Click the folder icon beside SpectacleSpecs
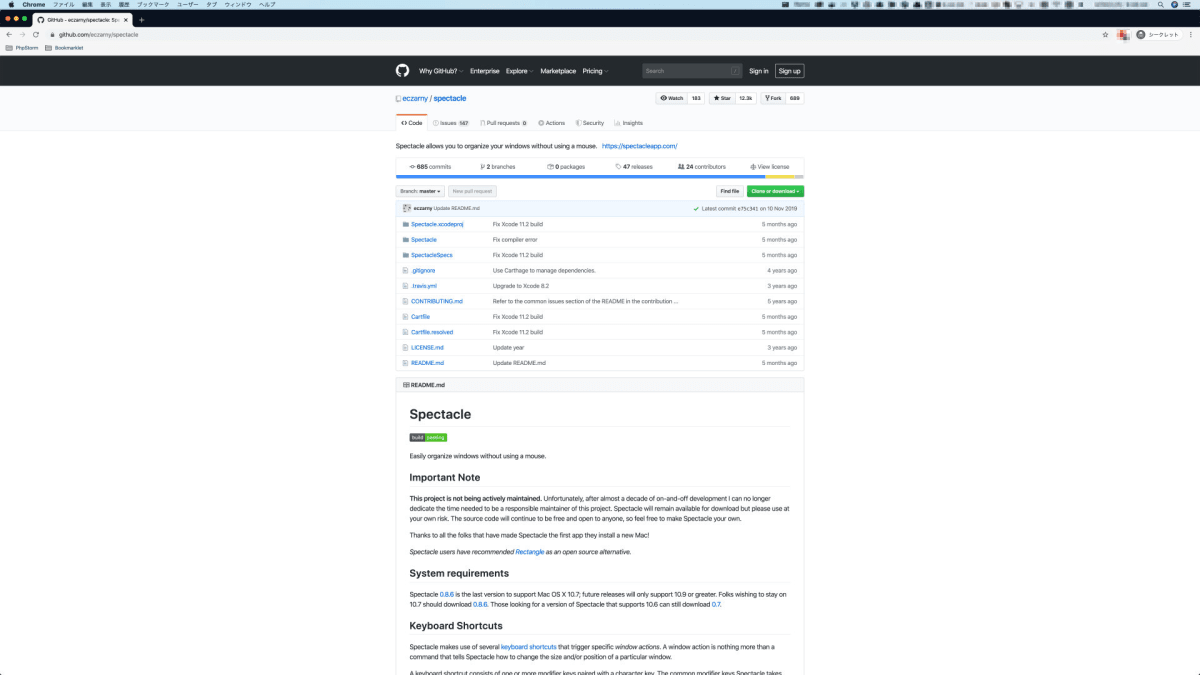This screenshot has width=1200, height=675. (404, 255)
